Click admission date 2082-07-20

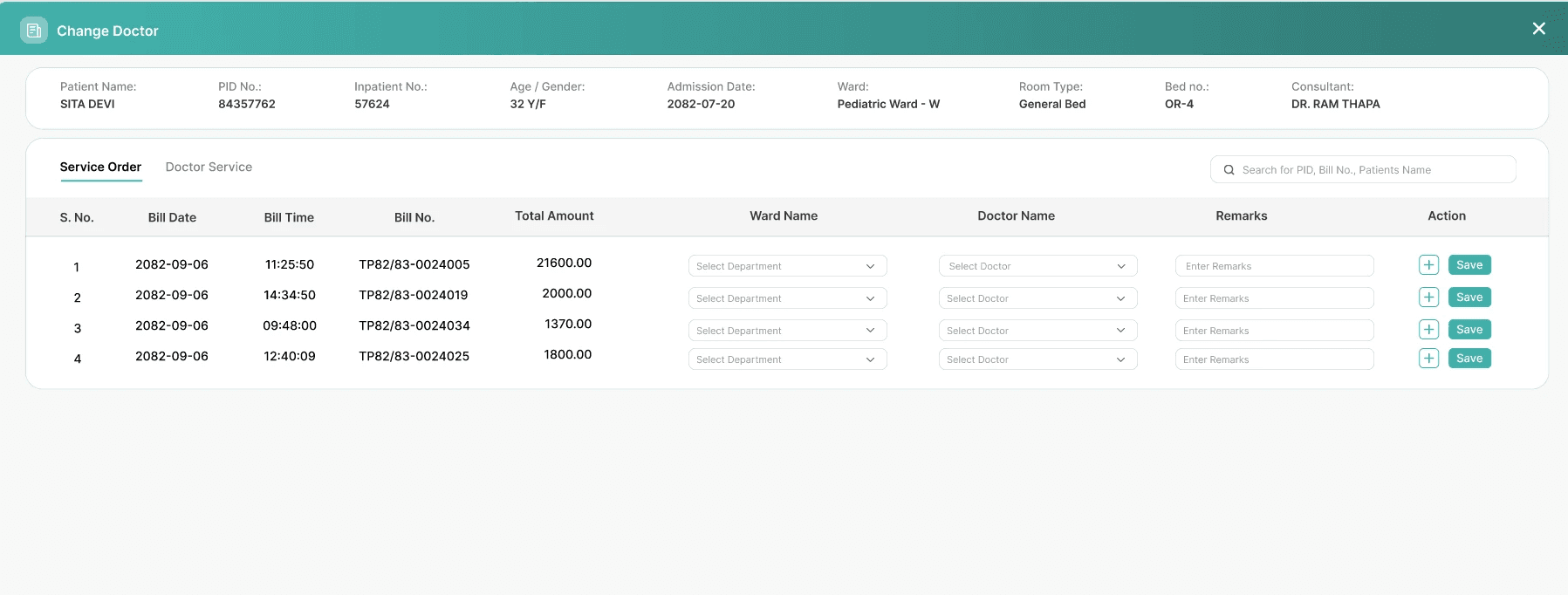(x=701, y=104)
